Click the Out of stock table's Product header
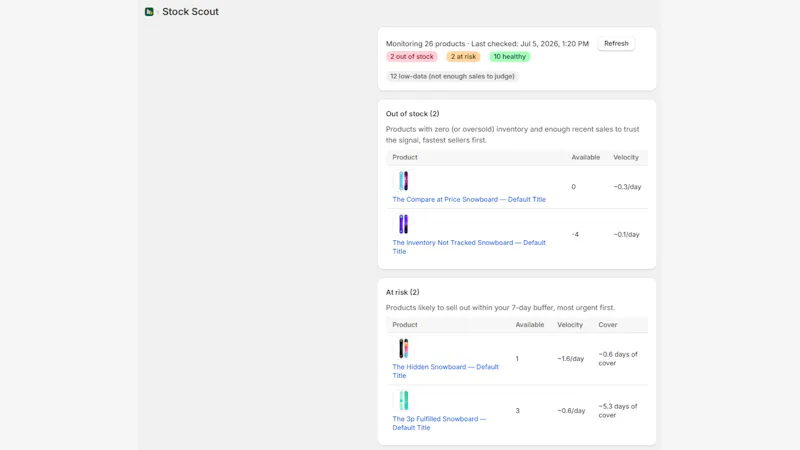Image resolution: width=800 pixels, height=450 pixels. (405, 157)
